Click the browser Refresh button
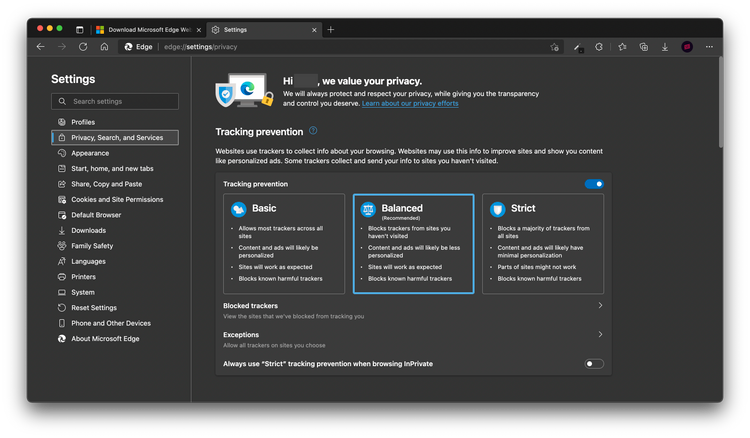Screen dimensions: 750x438 coord(83,47)
